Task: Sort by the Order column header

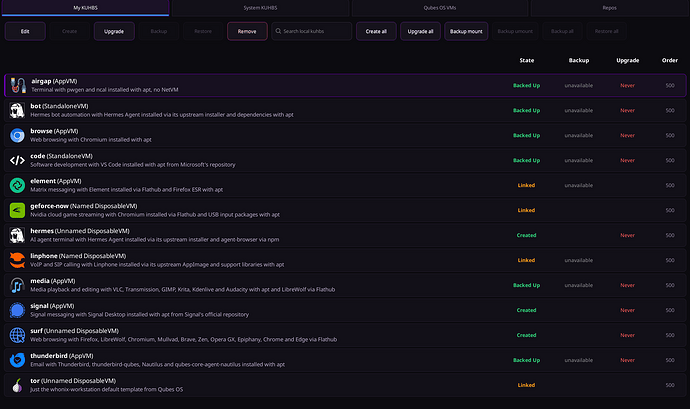Action: 670,60
